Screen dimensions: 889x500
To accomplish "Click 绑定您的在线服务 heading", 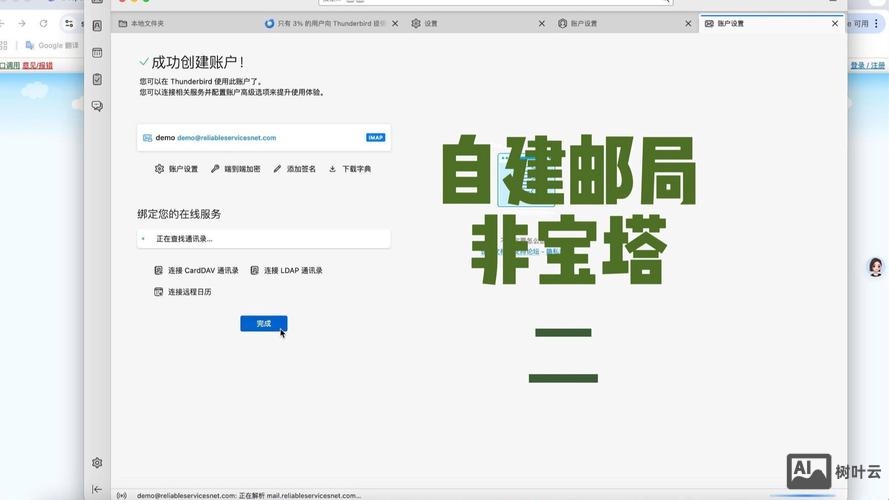I will [x=179, y=214].
